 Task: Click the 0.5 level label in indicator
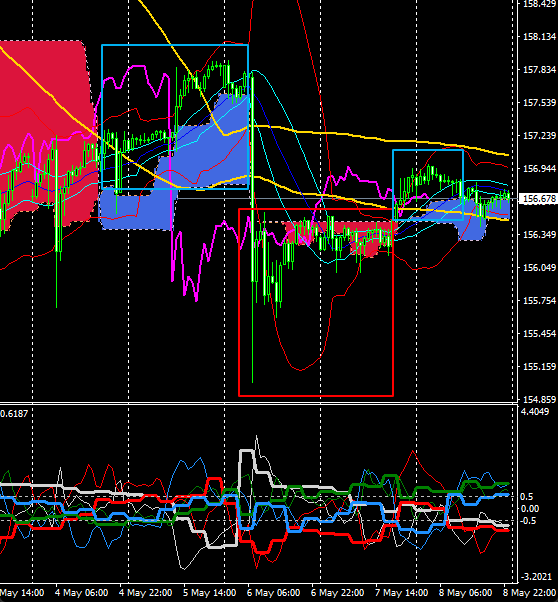pos(527,496)
